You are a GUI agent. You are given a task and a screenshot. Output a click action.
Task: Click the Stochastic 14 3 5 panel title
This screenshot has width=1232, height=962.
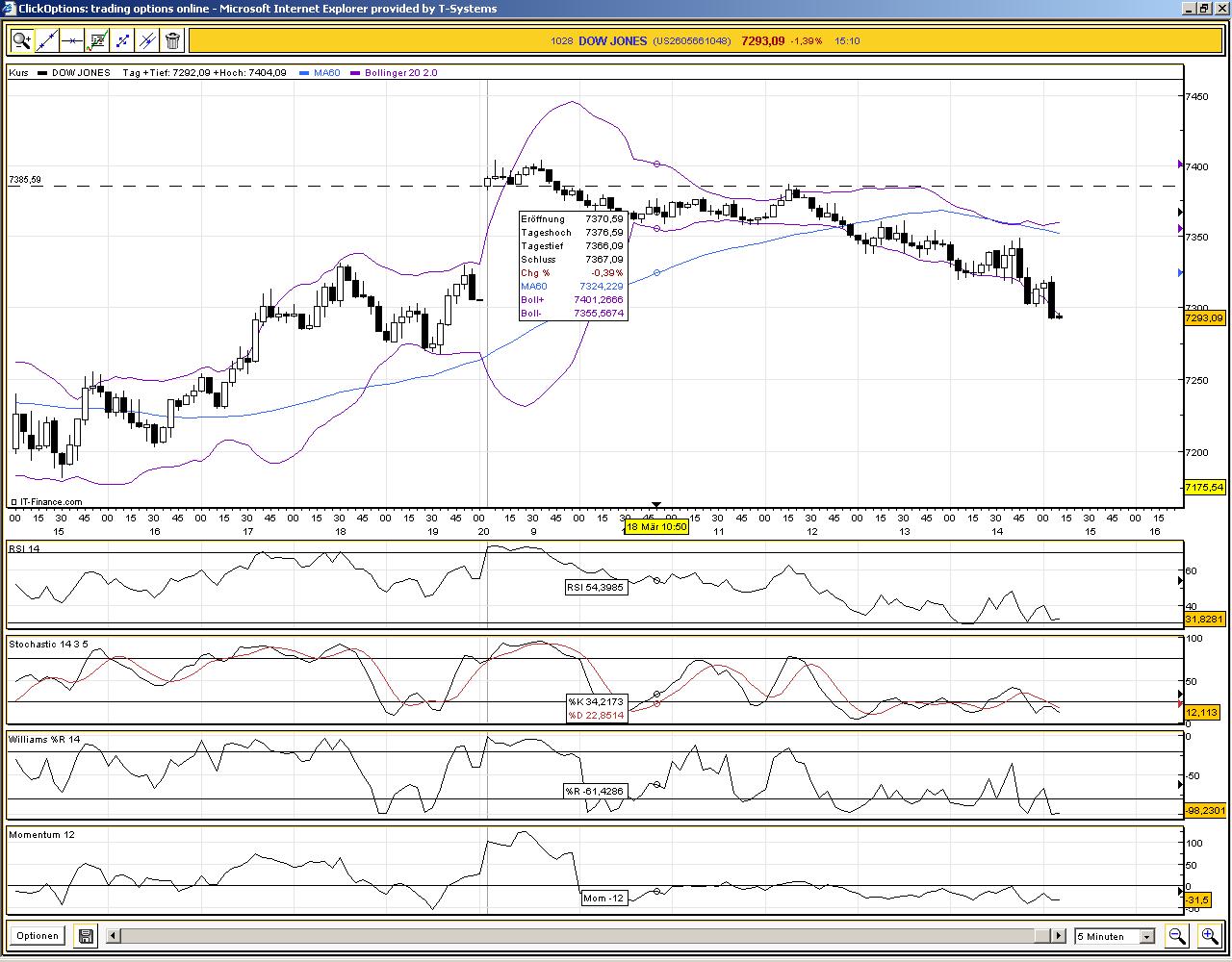coord(48,644)
